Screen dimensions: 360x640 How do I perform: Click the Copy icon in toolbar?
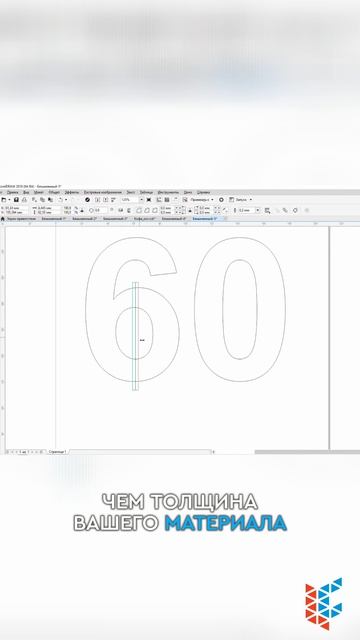click(42, 200)
